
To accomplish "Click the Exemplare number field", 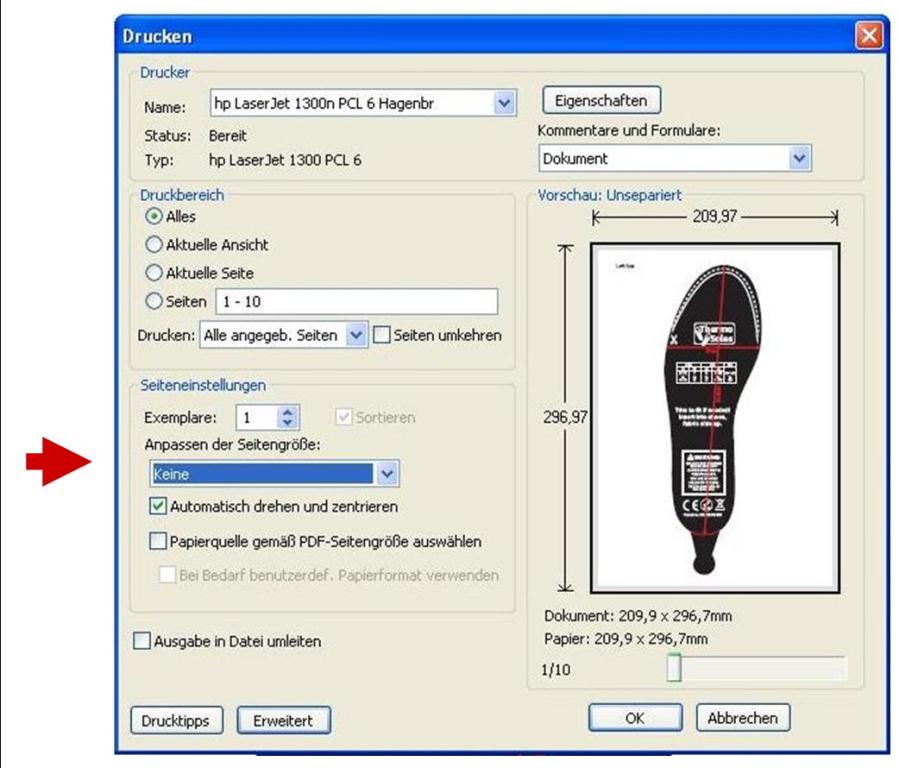I will tap(257, 417).
